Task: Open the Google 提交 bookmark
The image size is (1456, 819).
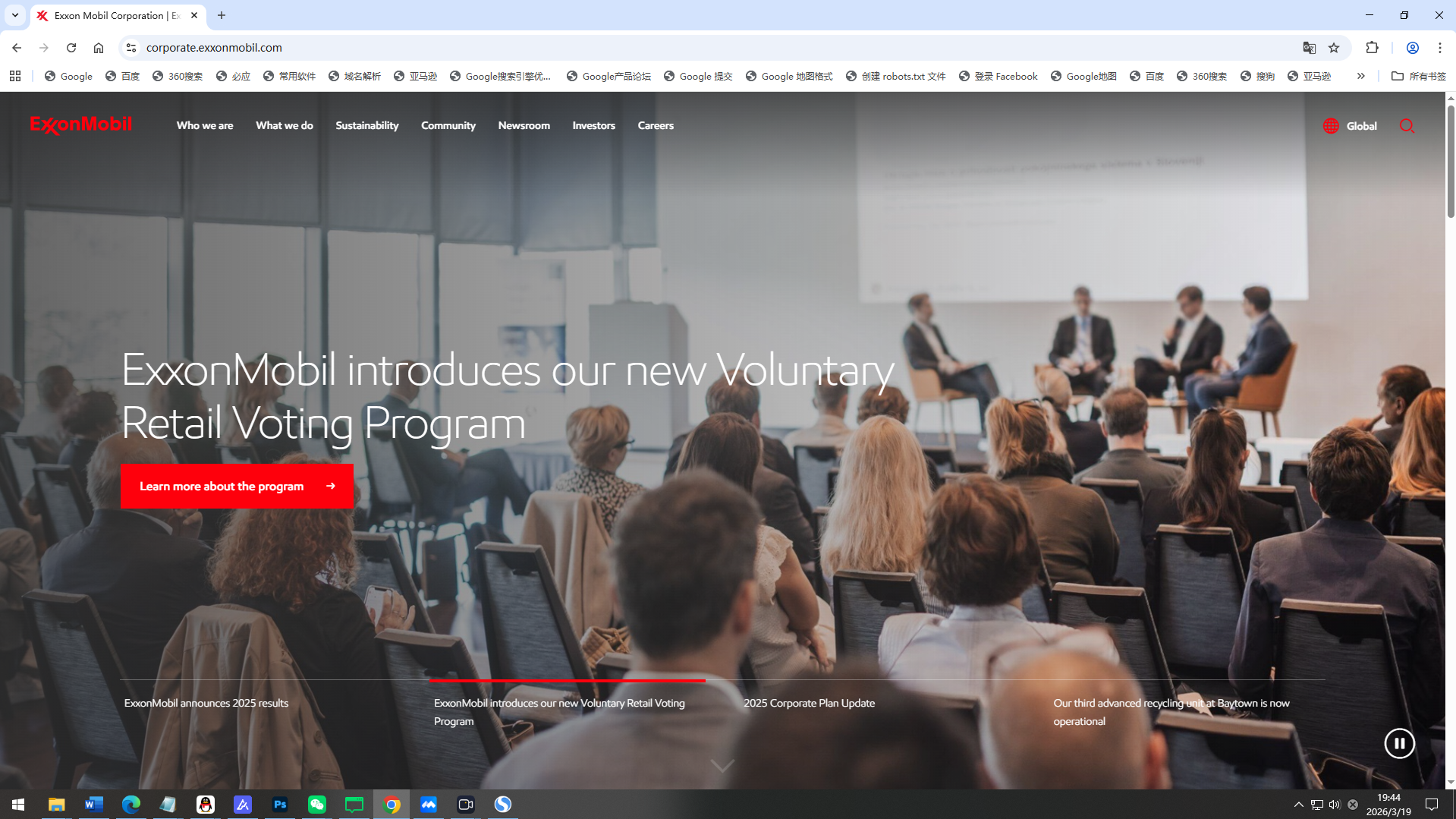Action: tap(697, 76)
